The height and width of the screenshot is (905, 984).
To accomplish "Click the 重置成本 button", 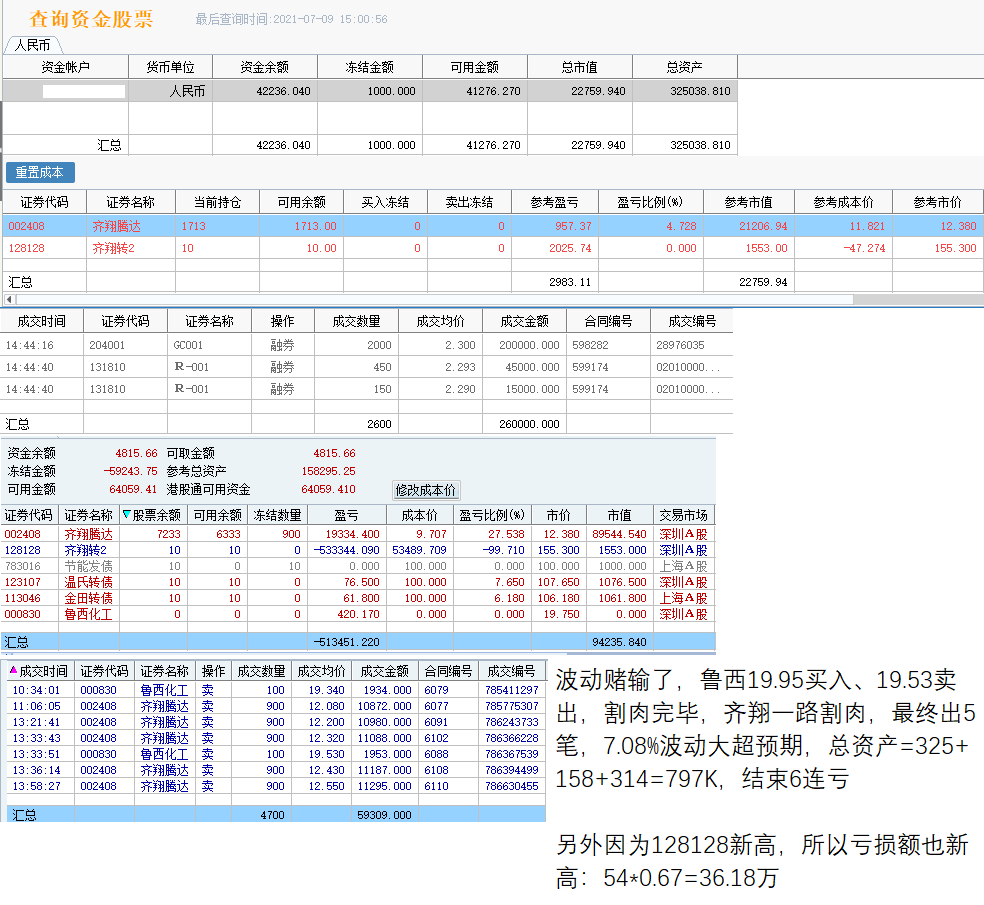I will [x=40, y=172].
